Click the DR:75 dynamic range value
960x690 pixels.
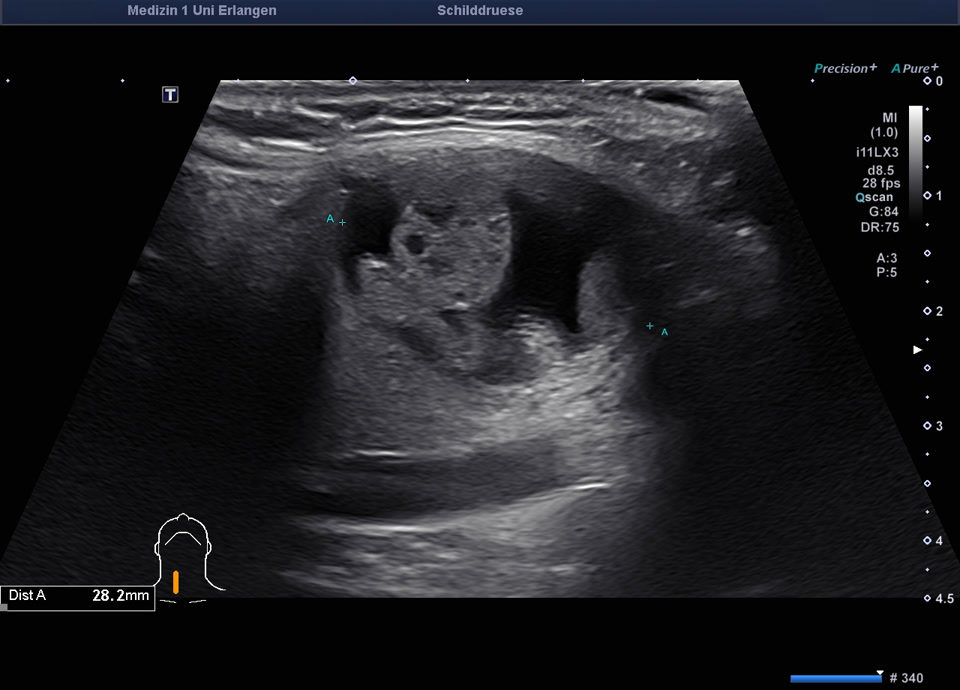point(880,227)
